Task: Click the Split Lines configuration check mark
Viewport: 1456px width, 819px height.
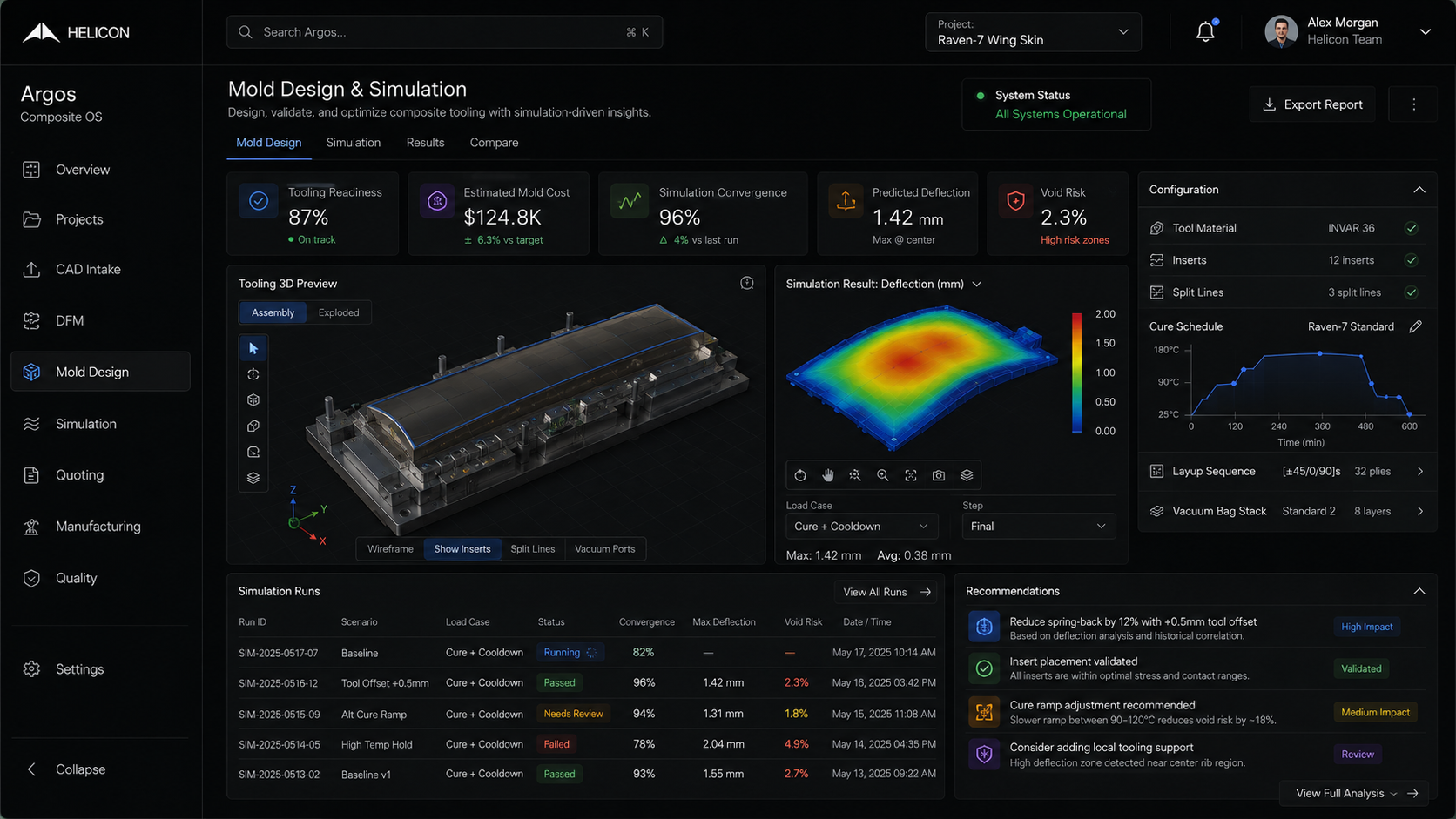Action: click(x=1412, y=292)
